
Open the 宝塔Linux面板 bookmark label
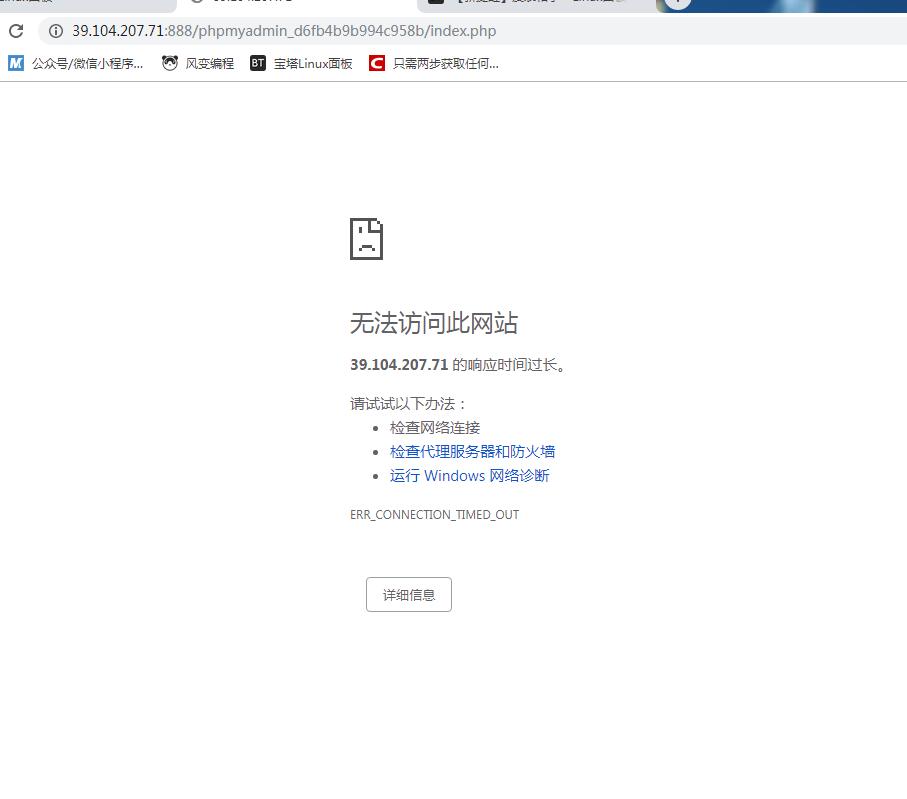[x=312, y=63]
